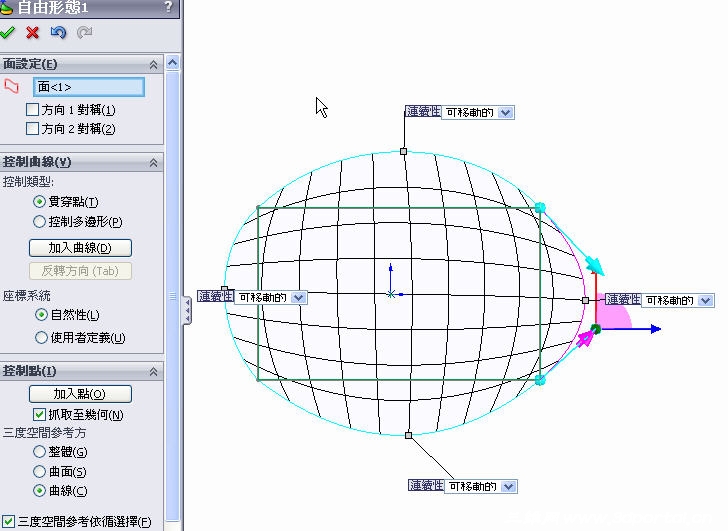Collapse the 控制曲線 section
728x531 pixels.
[x=153, y=162]
